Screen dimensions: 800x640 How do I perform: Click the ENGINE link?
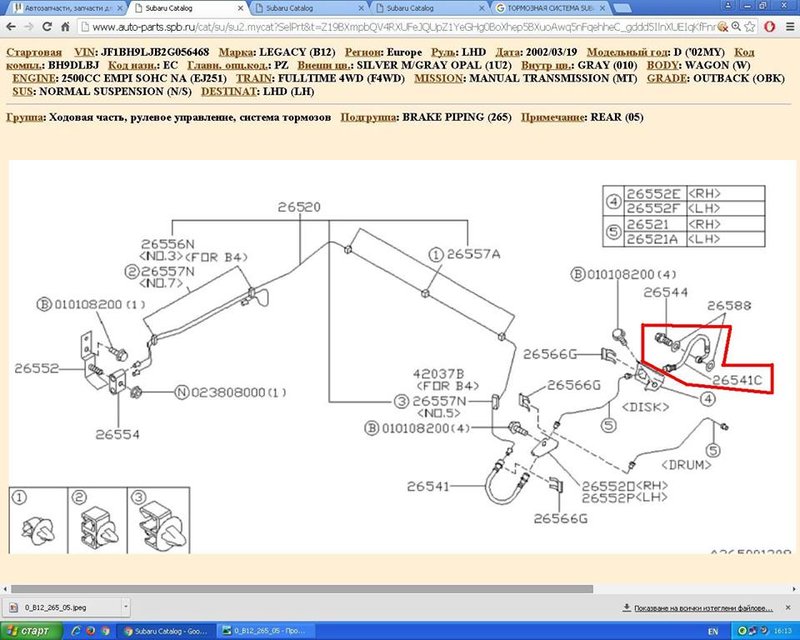tap(34, 79)
